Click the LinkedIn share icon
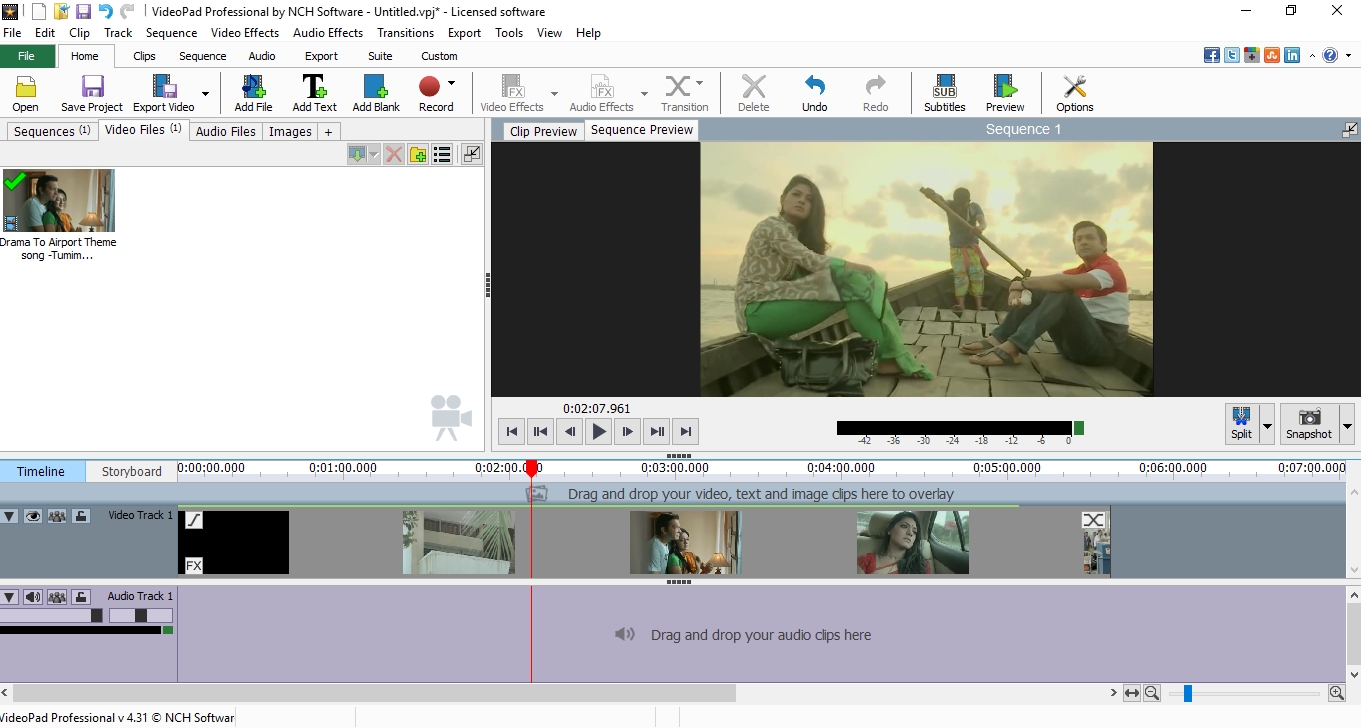Viewport: 1361px width, 728px height. [x=1292, y=55]
